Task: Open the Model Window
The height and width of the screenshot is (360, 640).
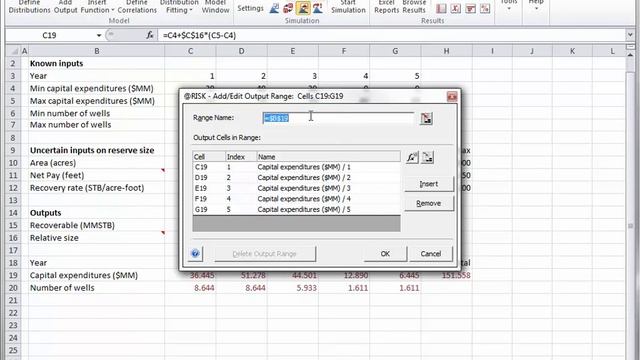Action: click(216, 7)
